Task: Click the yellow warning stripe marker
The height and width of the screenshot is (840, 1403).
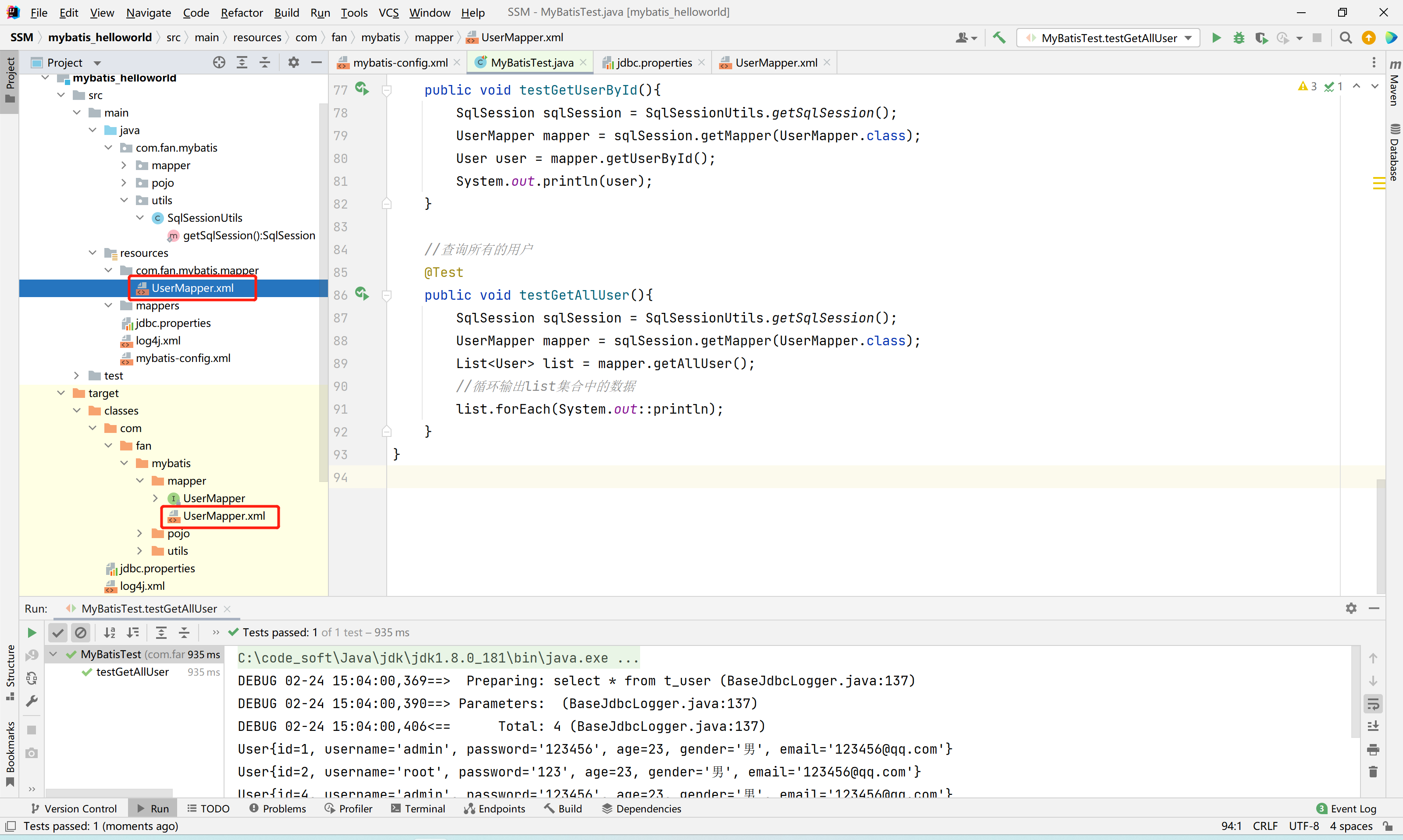Action: tap(1378, 183)
